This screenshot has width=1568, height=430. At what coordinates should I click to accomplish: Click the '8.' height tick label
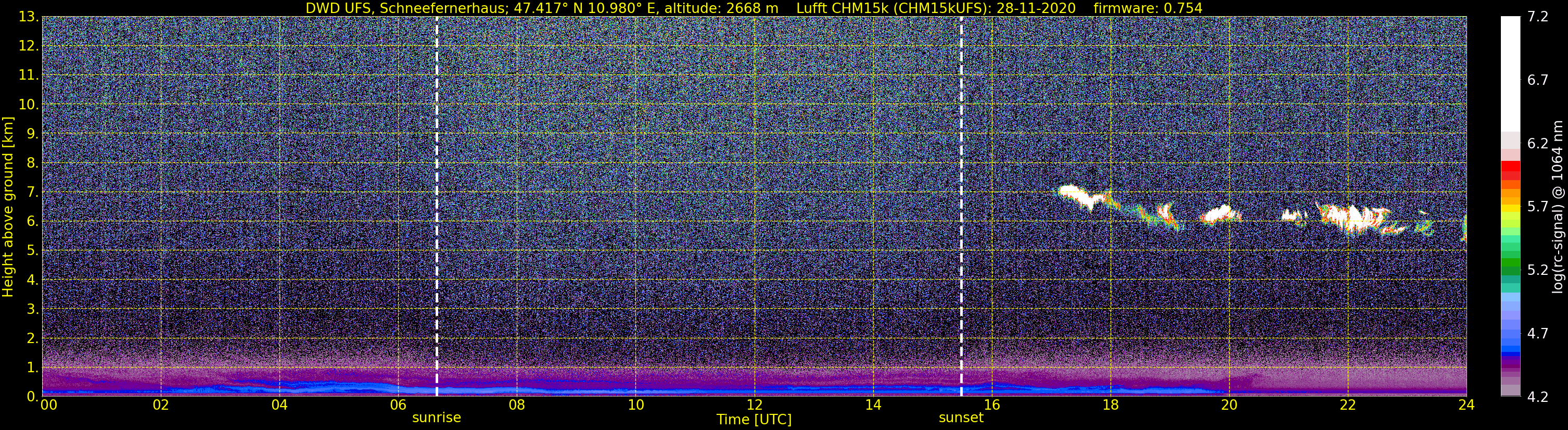tap(33, 163)
